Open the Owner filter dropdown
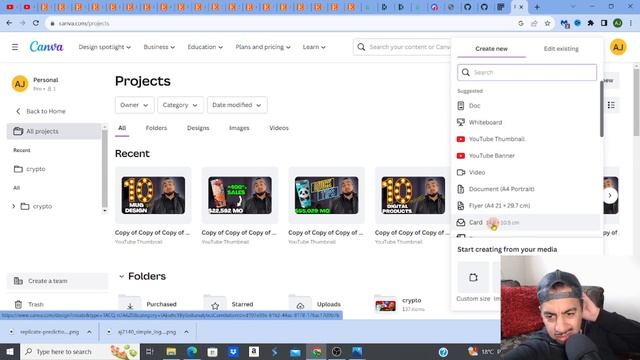 pos(134,105)
